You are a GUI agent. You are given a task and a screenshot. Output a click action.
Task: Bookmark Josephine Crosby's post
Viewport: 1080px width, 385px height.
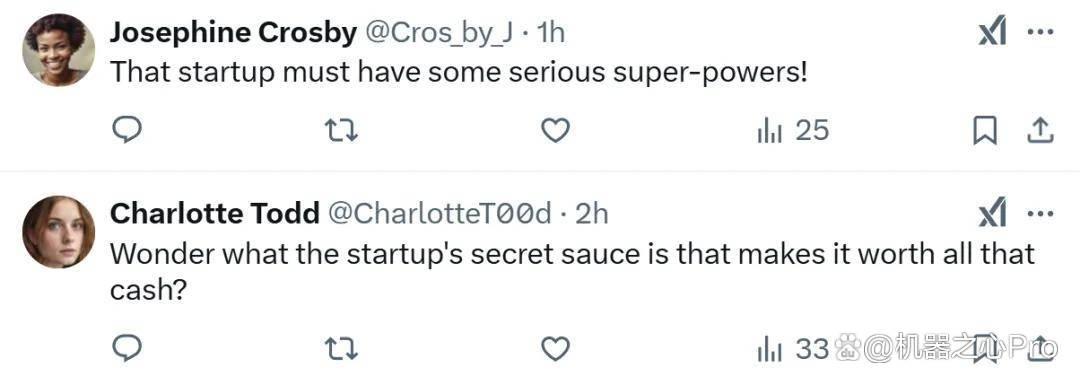coord(985,131)
